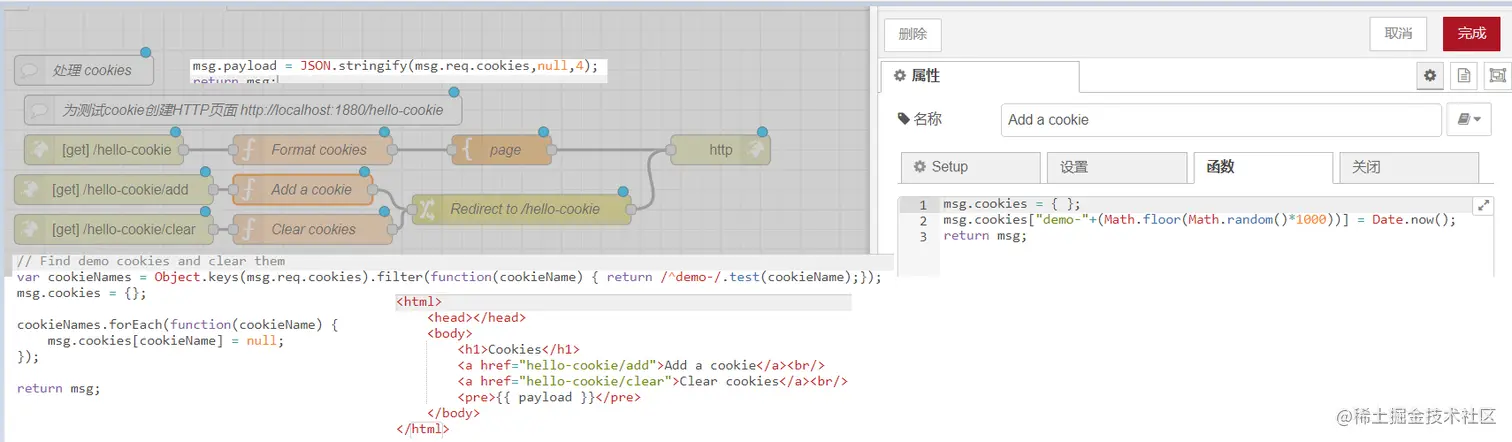Click the globe icon on /hello-cookie/clear node
1512x442 pixels.
pos(30,229)
